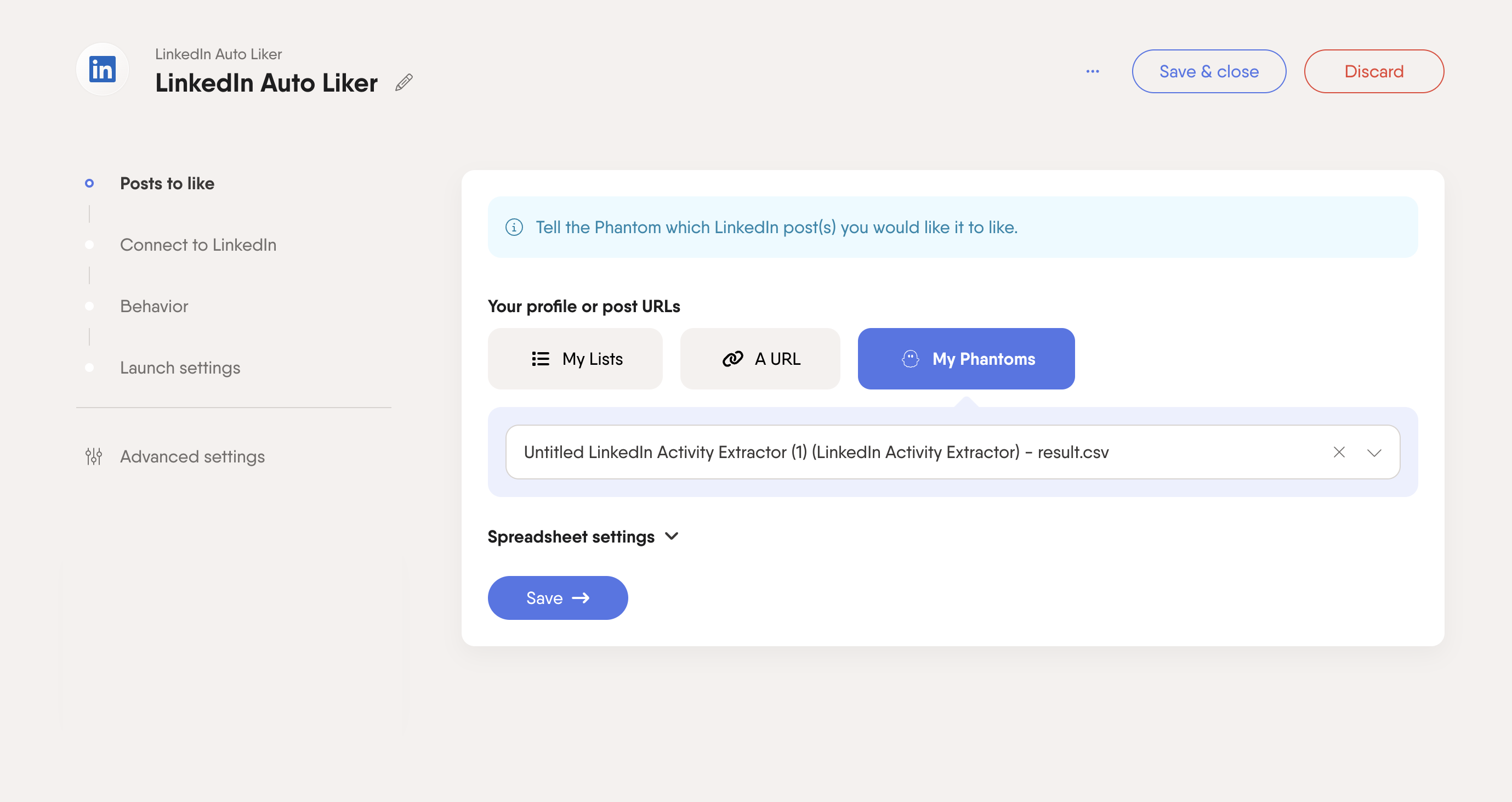Click the list icon on My Lists
Image resolution: width=1512 pixels, height=802 pixels.
click(541, 359)
